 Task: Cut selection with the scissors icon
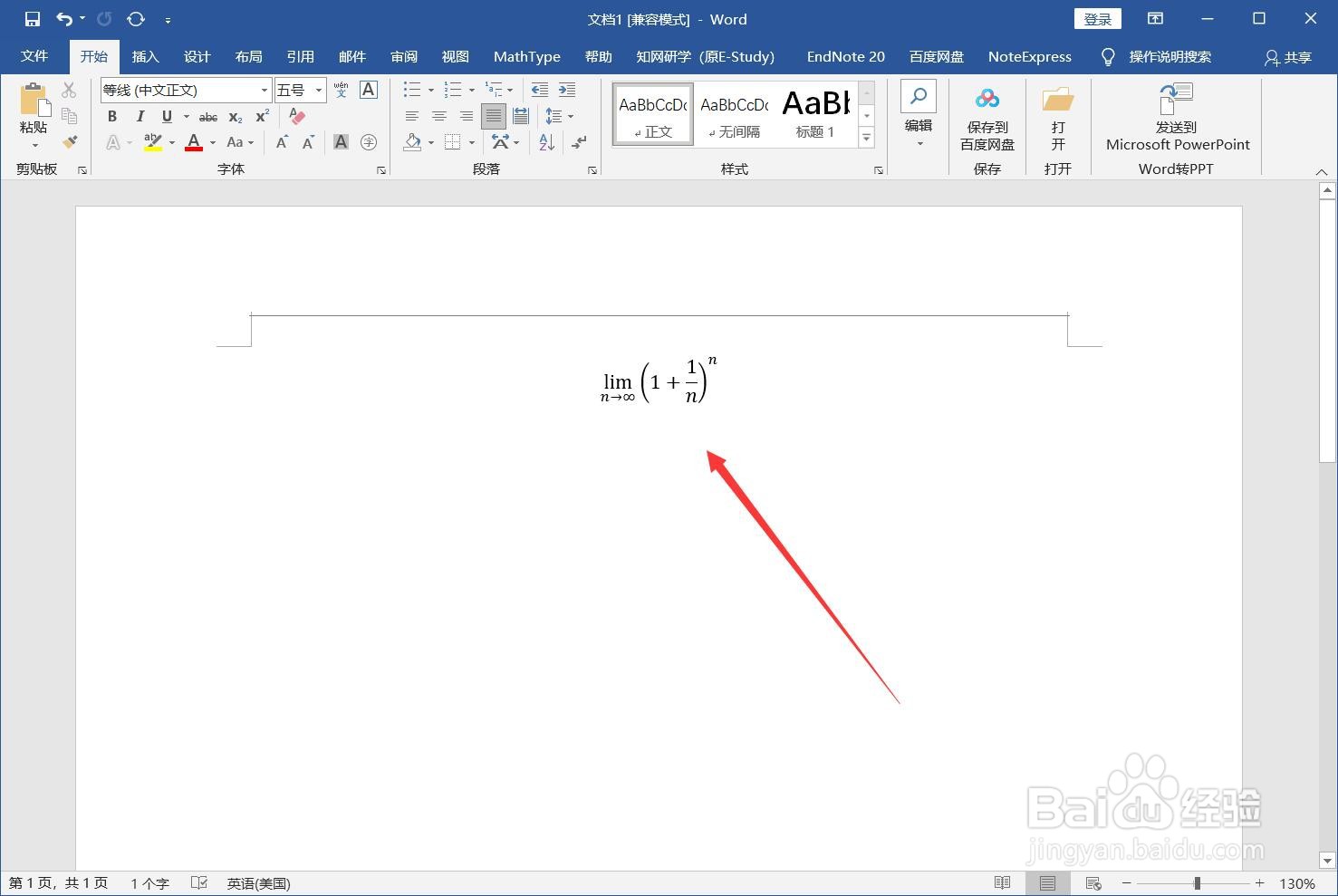pos(69,90)
